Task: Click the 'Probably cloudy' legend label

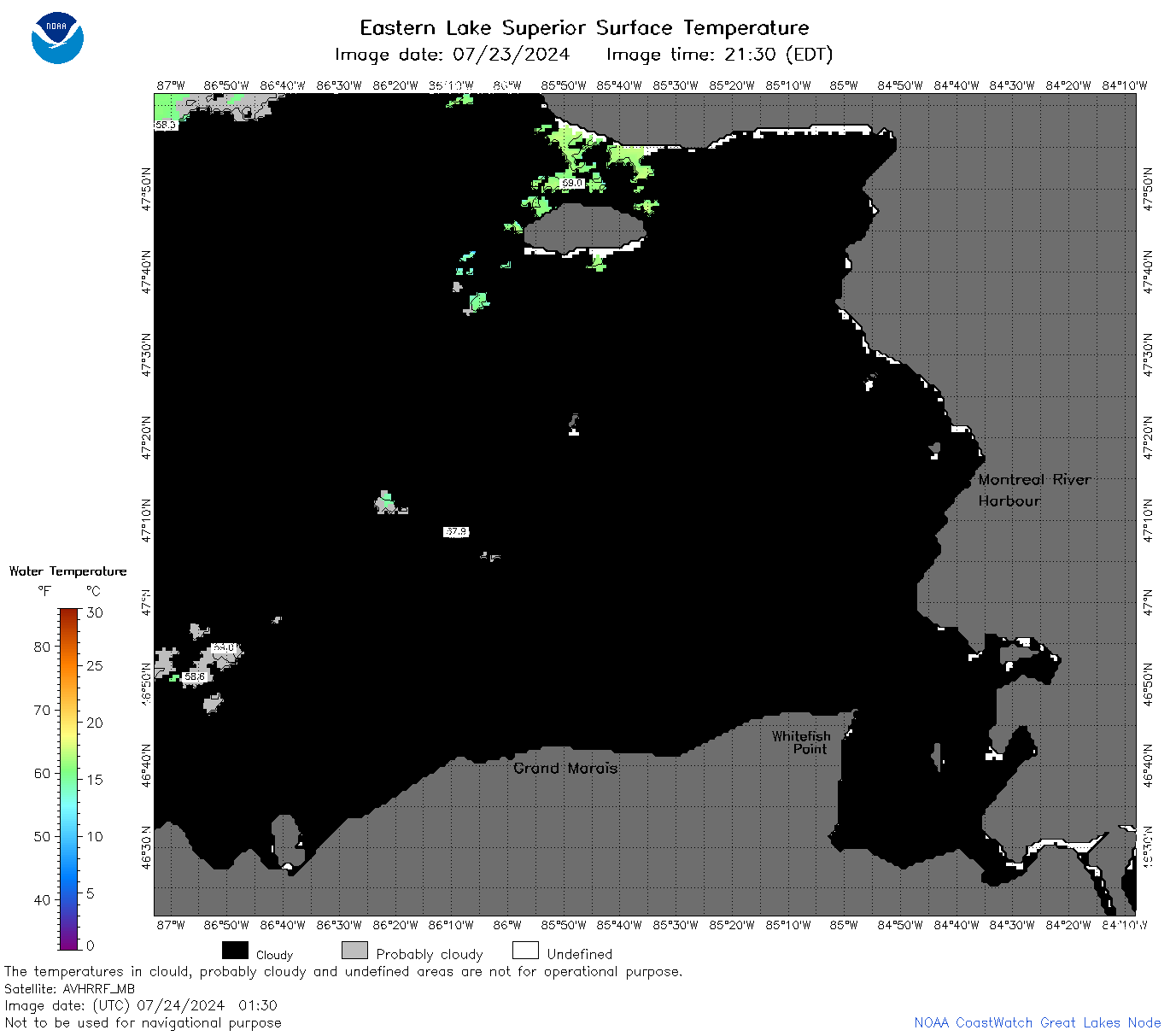Action: pos(430,954)
